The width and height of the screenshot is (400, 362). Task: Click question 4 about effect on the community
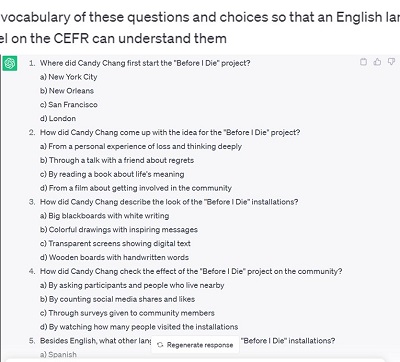(x=191, y=271)
